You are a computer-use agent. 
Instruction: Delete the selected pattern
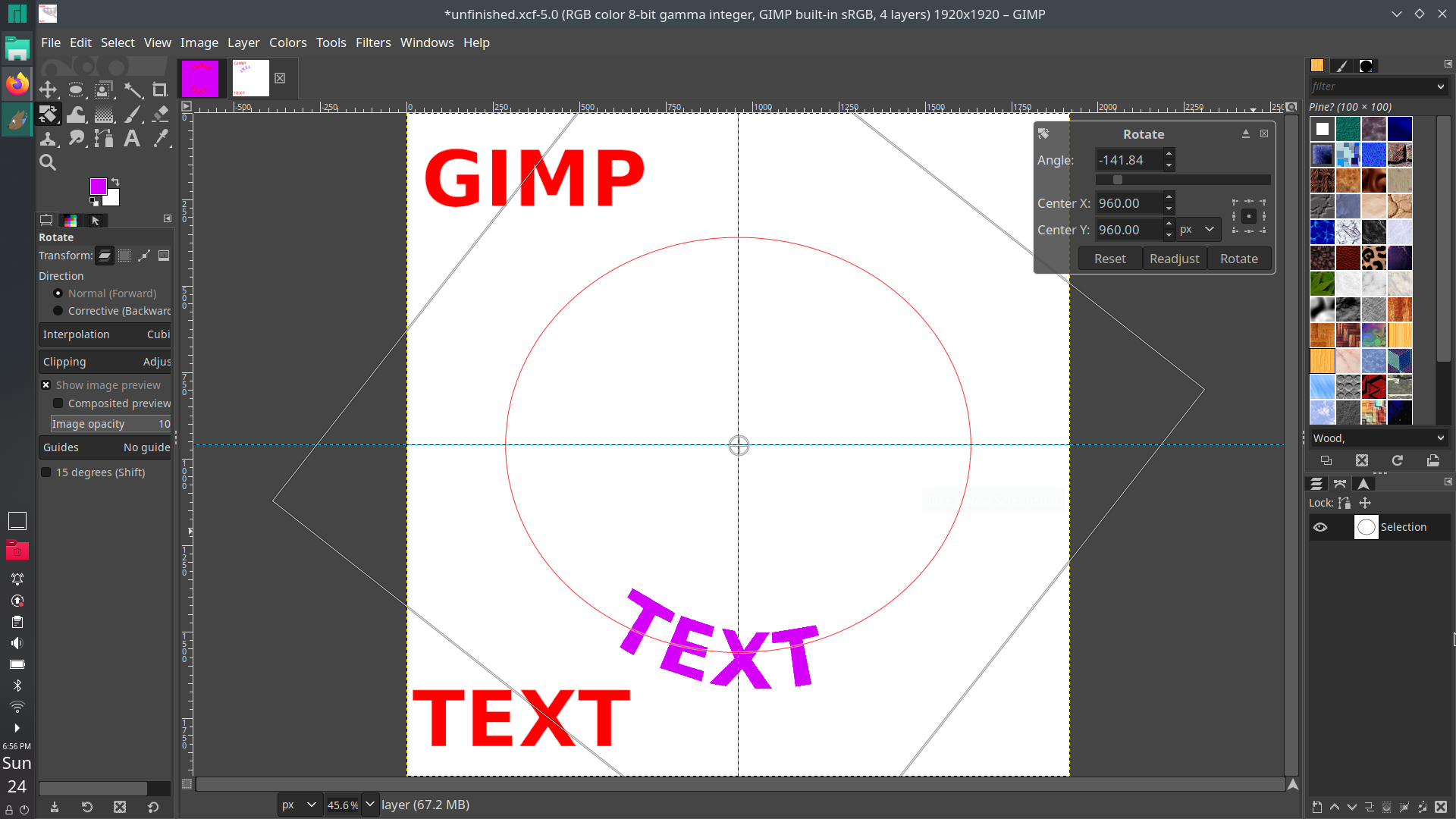click(x=1362, y=460)
